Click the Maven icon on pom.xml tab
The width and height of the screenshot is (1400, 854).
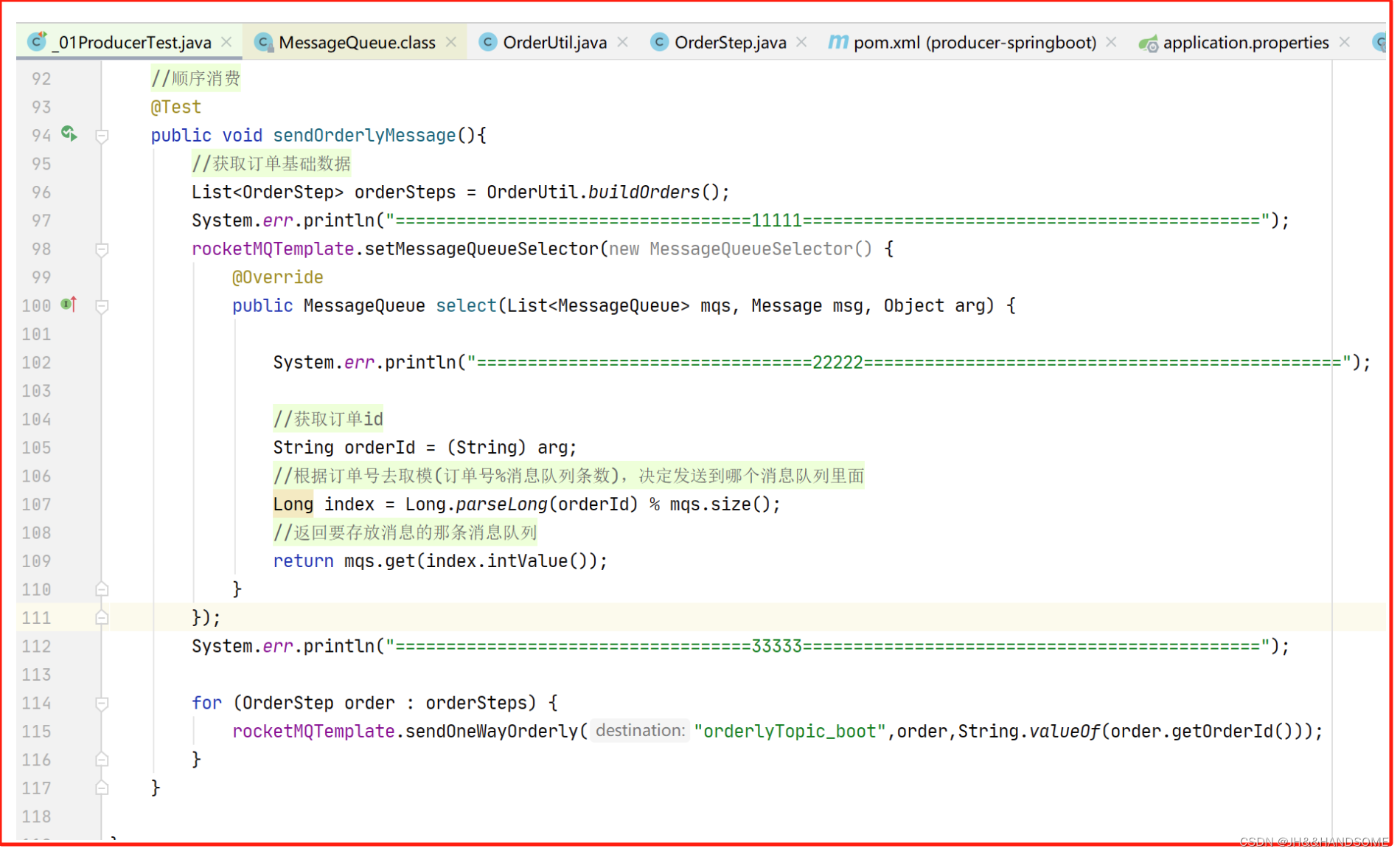coord(837,42)
